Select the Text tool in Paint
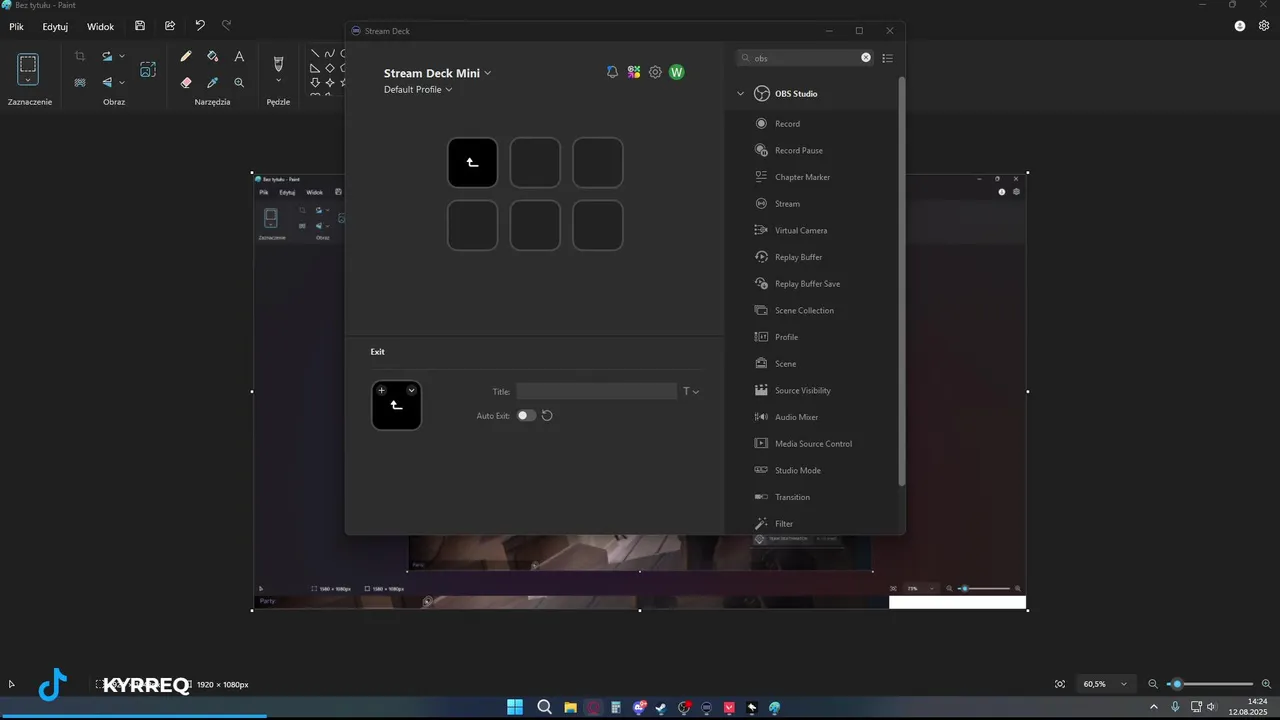The image size is (1280, 720). coord(239,57)
